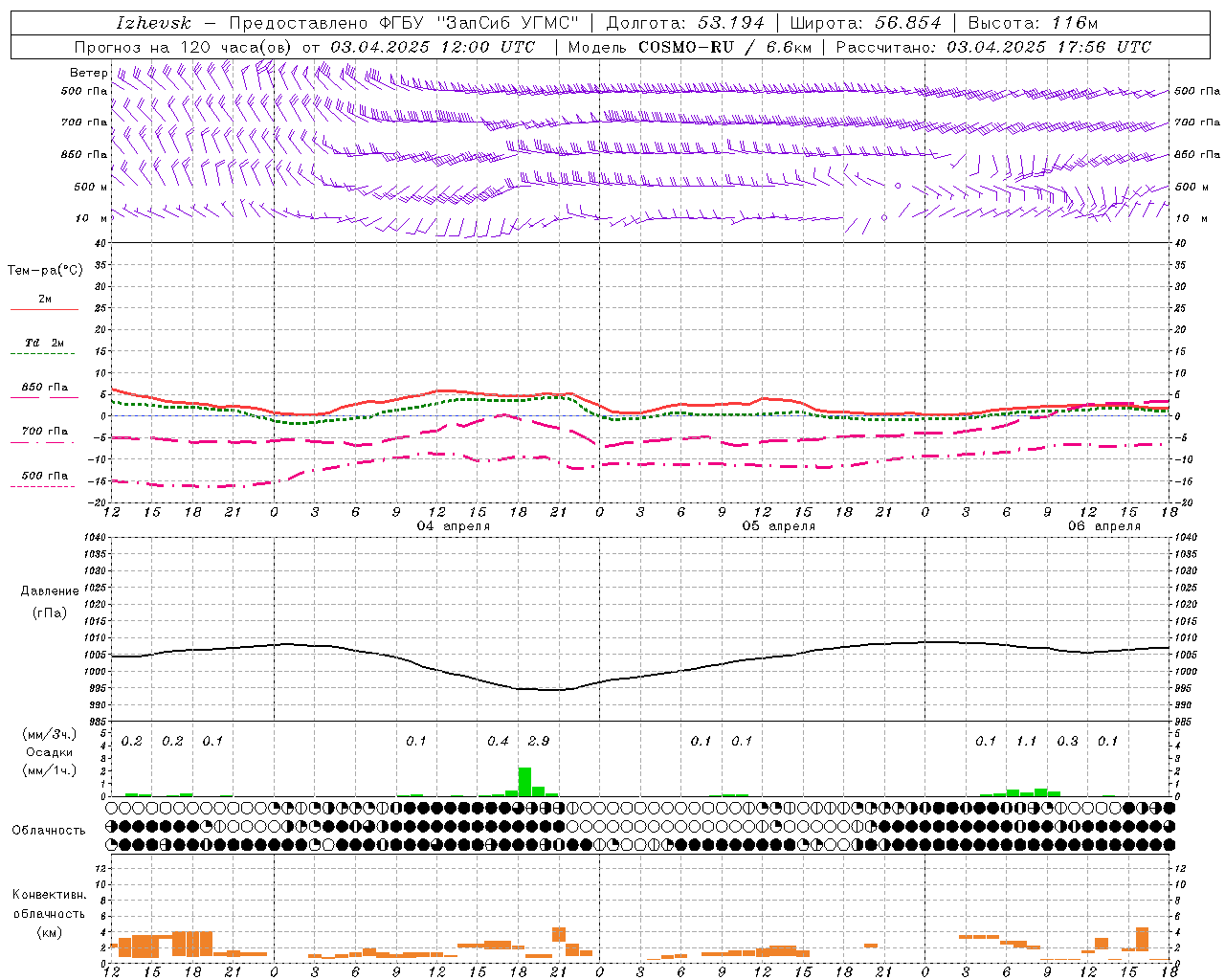This screenshot has height=980, width=1225.
Task: Click the 'Конвективн.' convective cloud label
Action: point(49,895)
